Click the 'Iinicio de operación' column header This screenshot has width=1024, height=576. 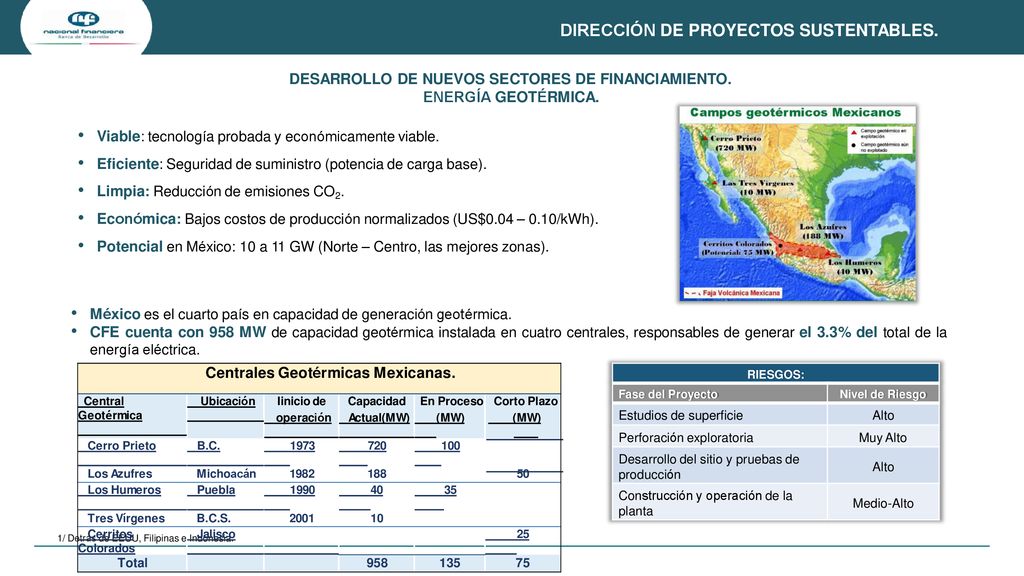pyautogui.click(x=302, y=409)
